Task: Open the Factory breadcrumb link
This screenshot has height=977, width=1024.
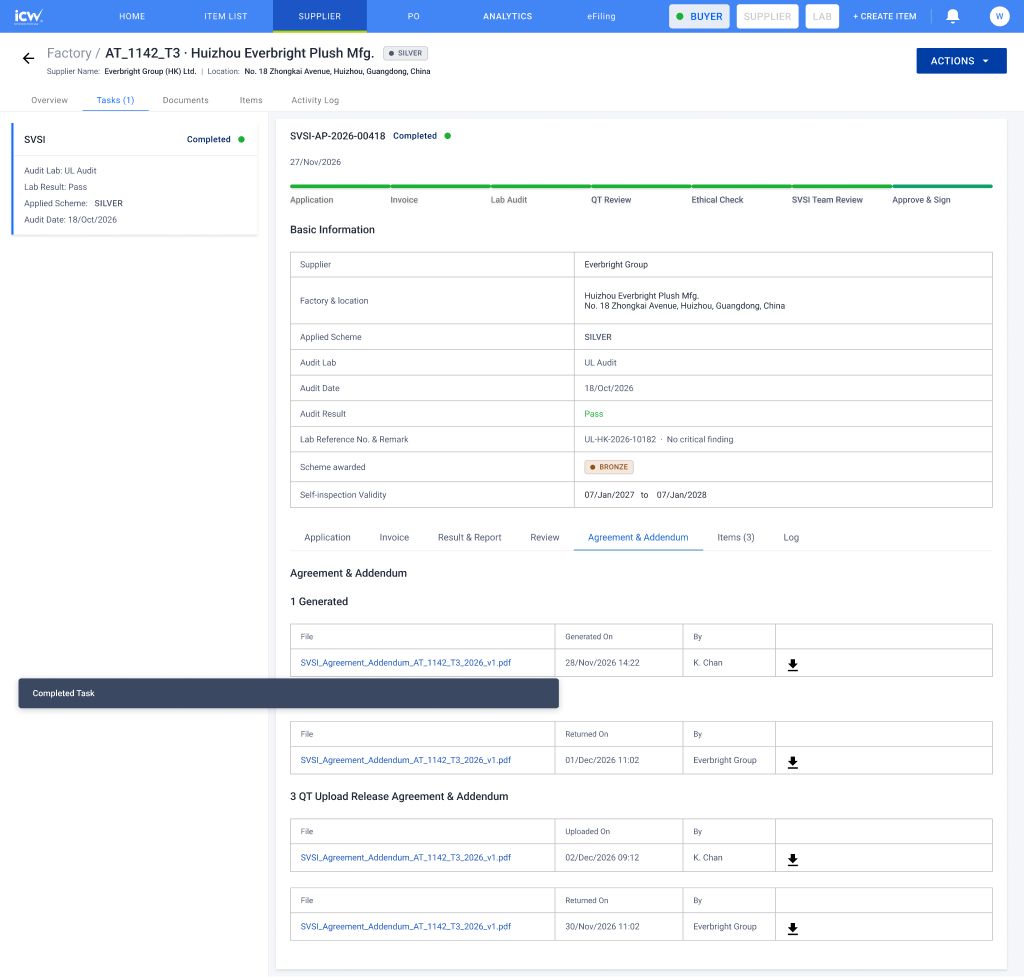Action: pos(69,53)
